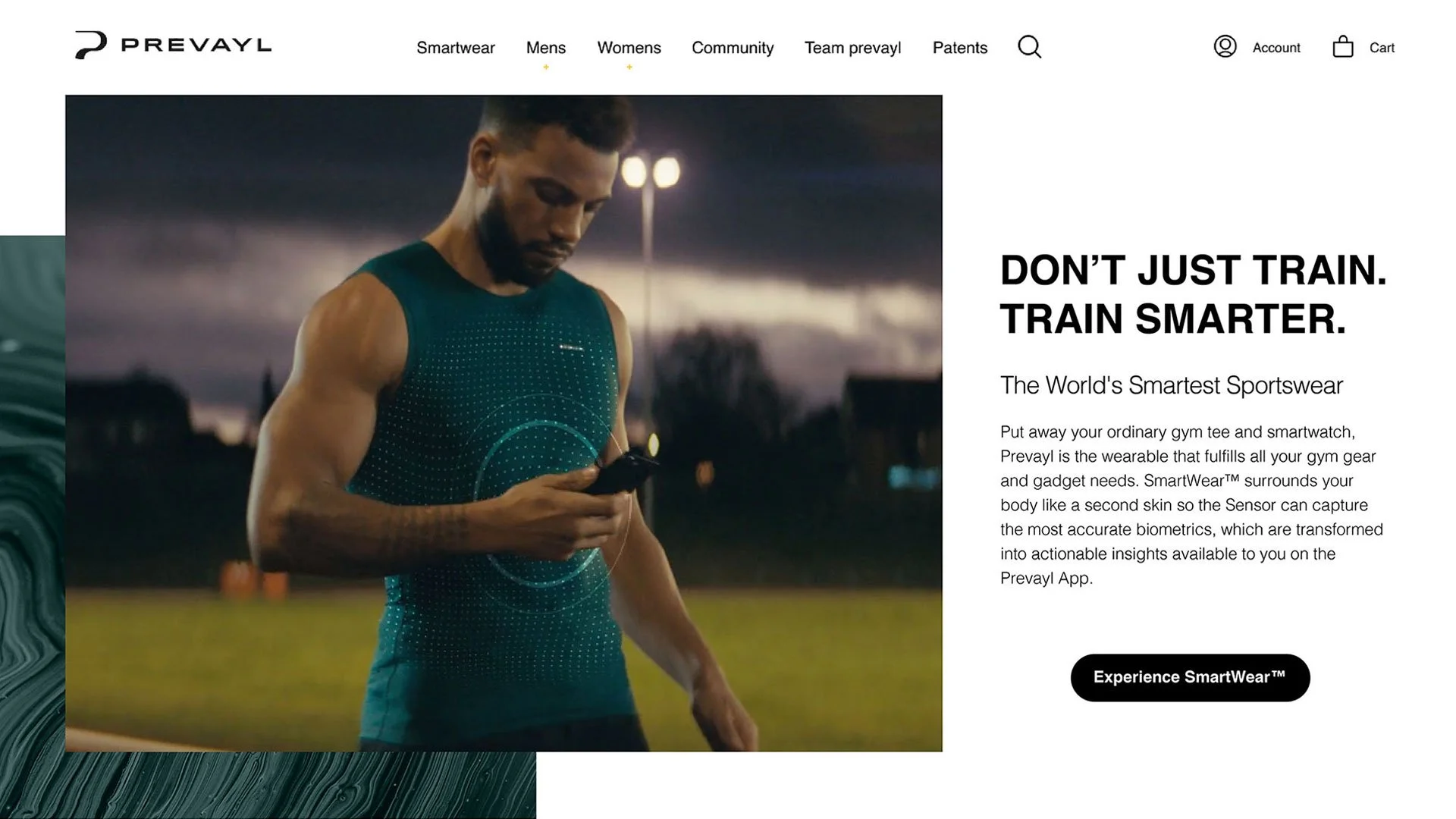Click the Account text link

pos(1276,48)
